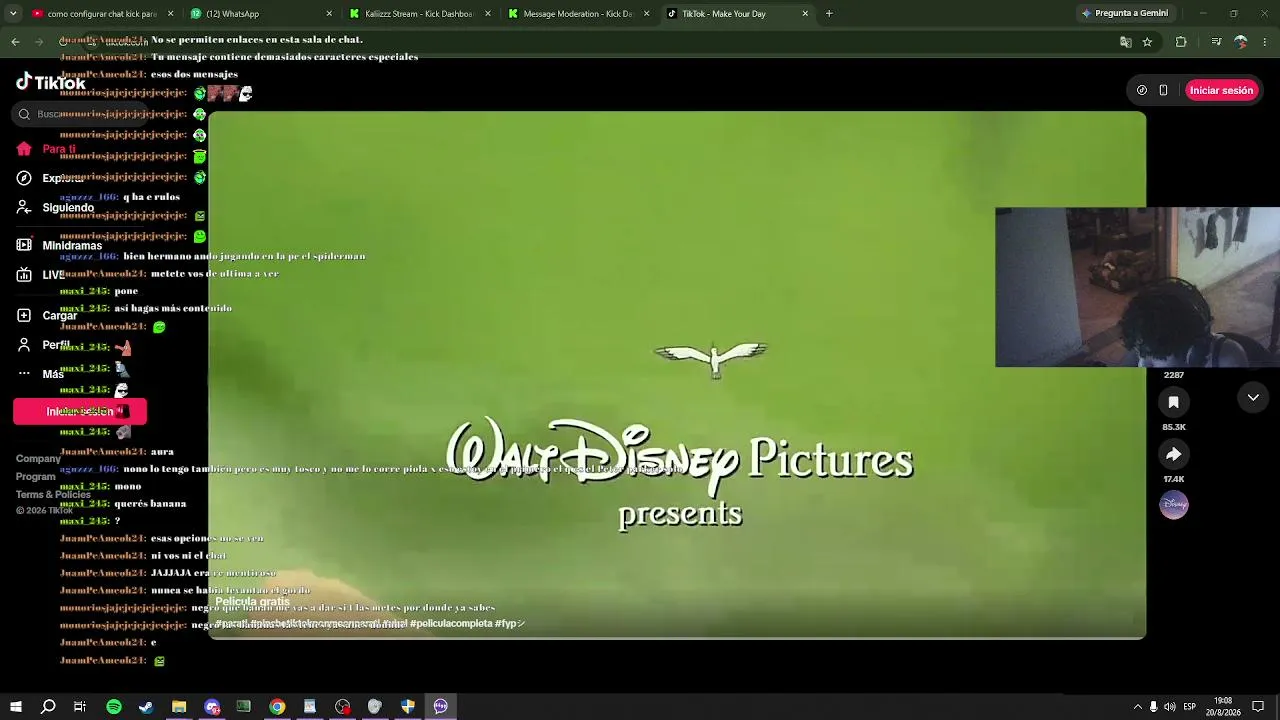1280x720 pixels.
Task: Show hidden system tray icons
Action: point(1137,707)
